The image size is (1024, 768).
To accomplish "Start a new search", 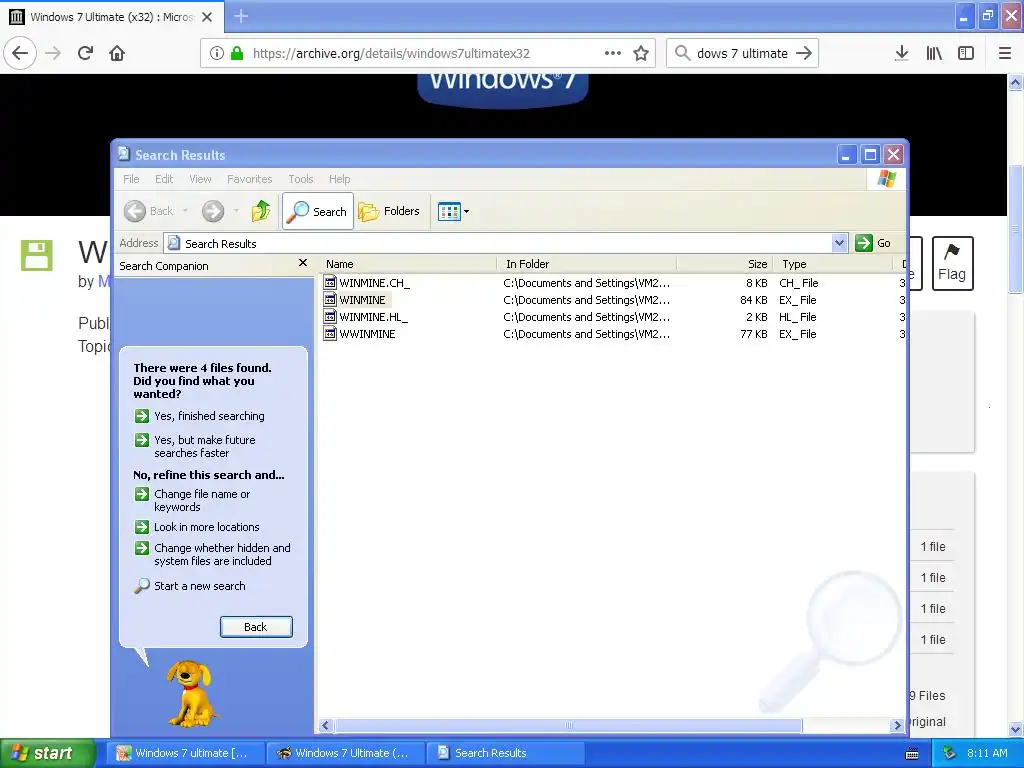I will (190, 586).
